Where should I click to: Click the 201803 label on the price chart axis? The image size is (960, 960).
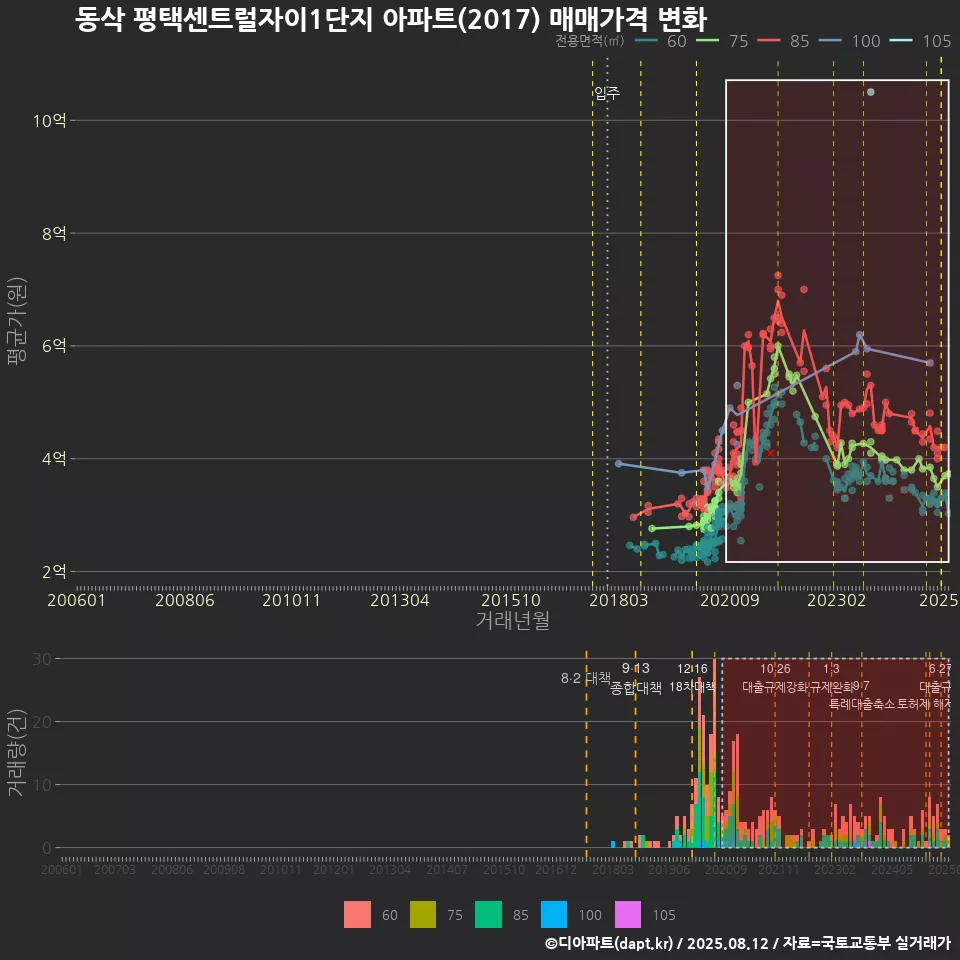tap(618, 600)
